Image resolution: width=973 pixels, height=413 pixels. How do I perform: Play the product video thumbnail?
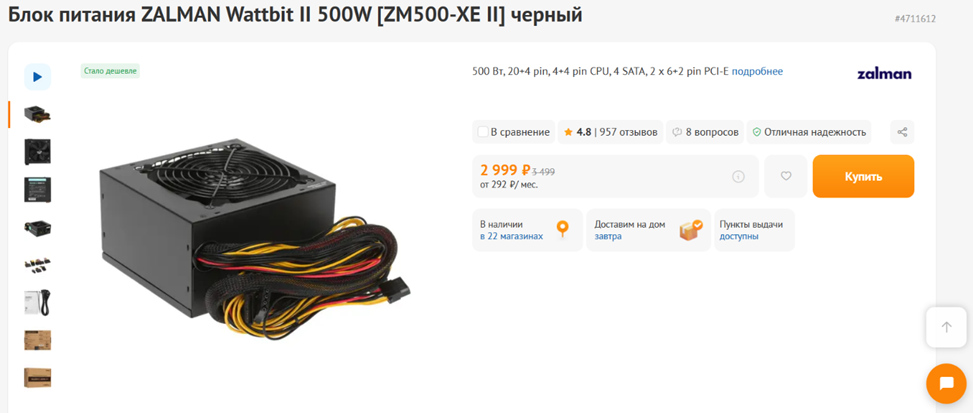tap(37, 77)
